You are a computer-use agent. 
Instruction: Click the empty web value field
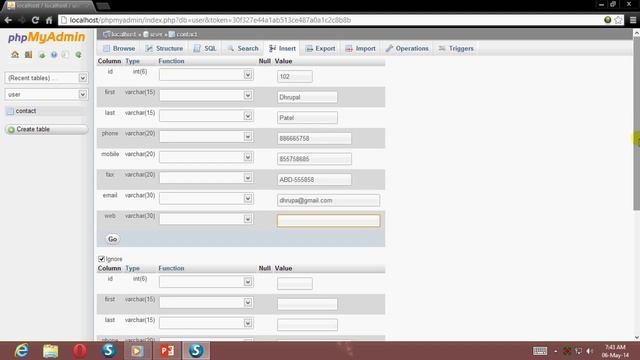pyautogui.click(x=328, y=221)
